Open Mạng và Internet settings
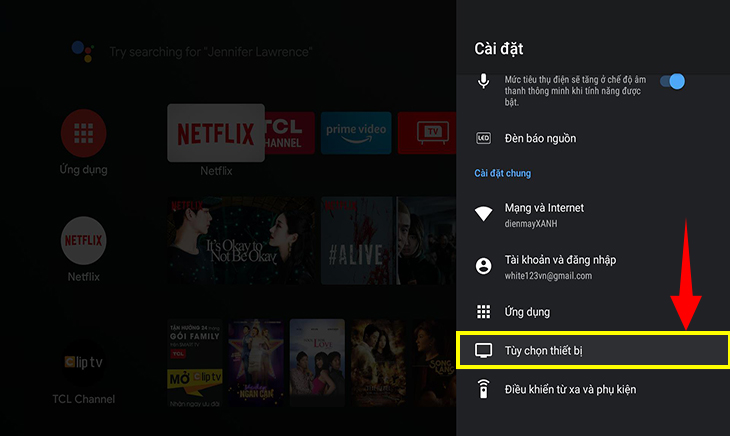Screen dimensions: 730x436 pos(593,215)
